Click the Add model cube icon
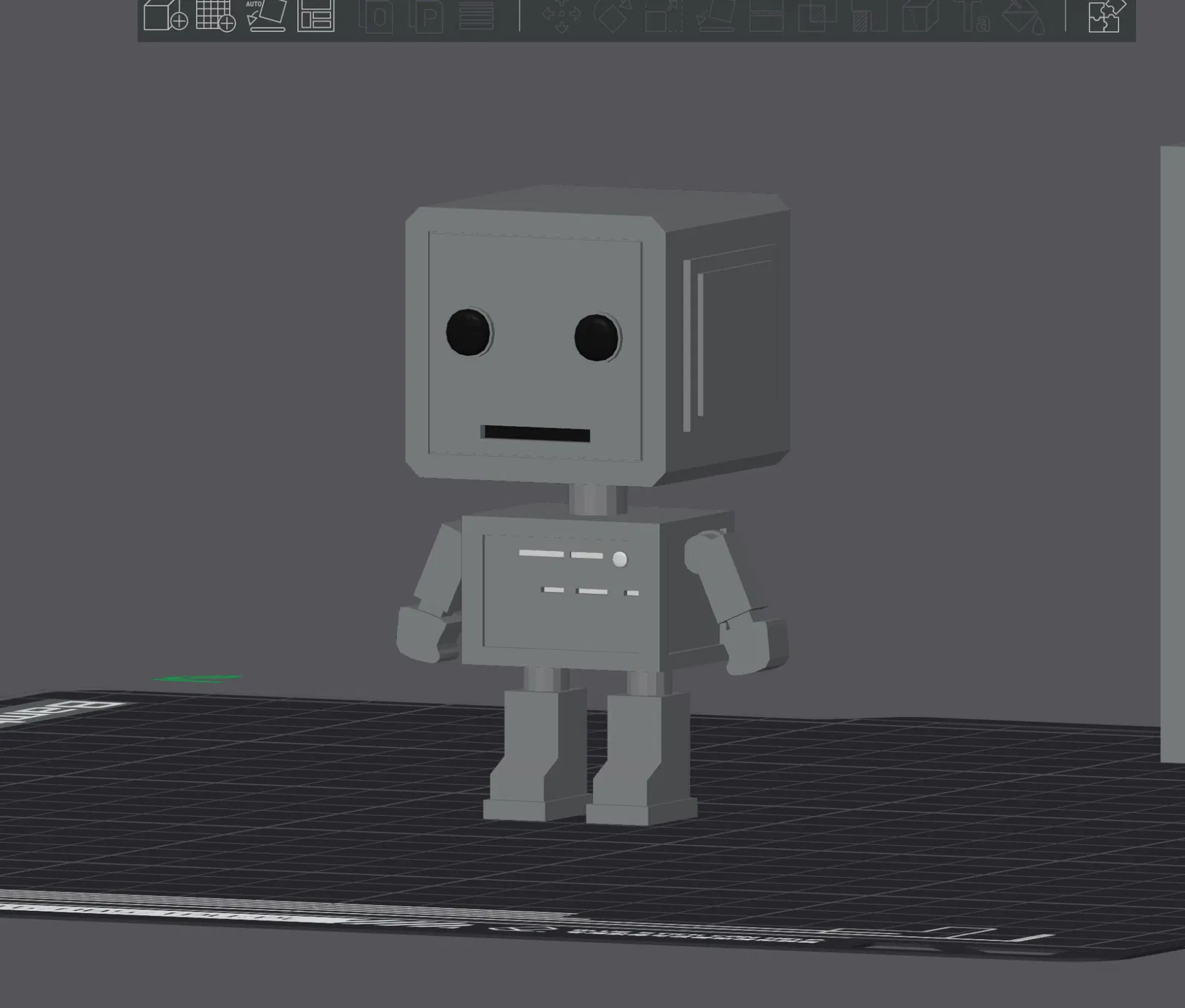The height and width of the screenshot is (1008, 1185). 165,16
